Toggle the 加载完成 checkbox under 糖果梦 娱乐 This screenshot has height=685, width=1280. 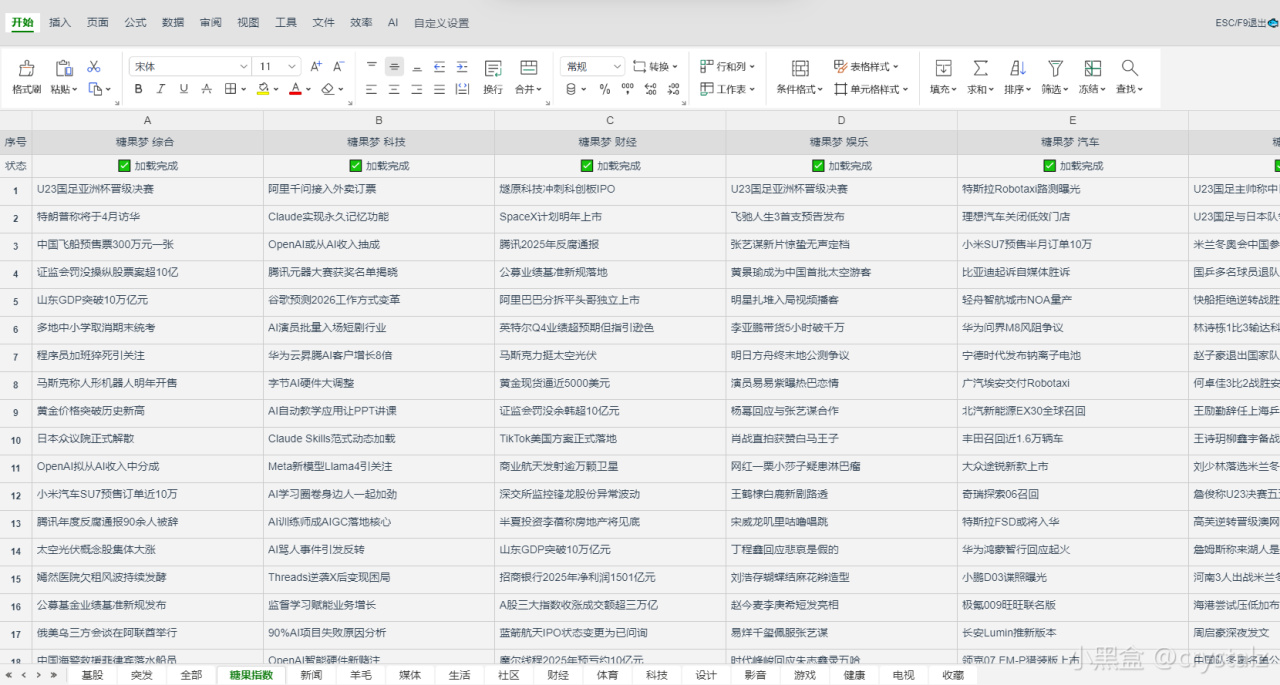(x=818, y=166)
